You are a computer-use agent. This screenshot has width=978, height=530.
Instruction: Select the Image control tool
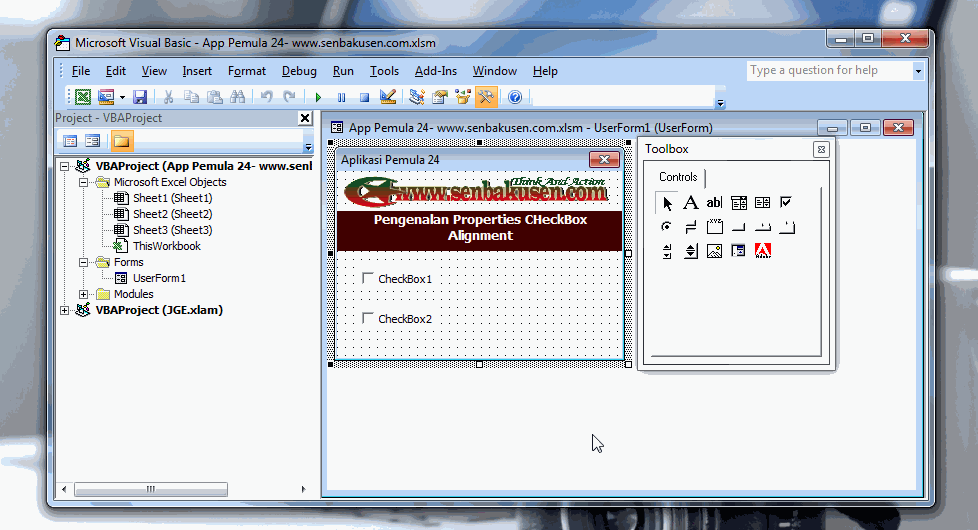point(714,251)
